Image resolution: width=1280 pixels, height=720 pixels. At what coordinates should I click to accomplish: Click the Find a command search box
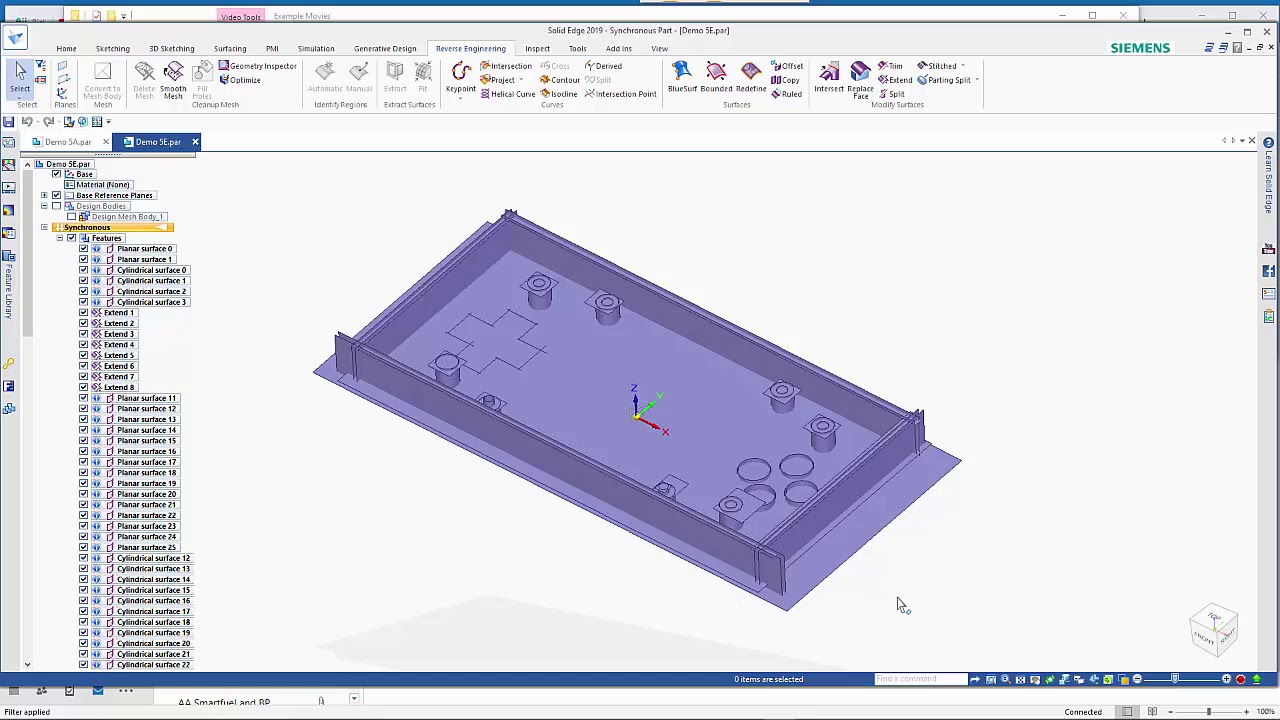[x=921, y=679]
